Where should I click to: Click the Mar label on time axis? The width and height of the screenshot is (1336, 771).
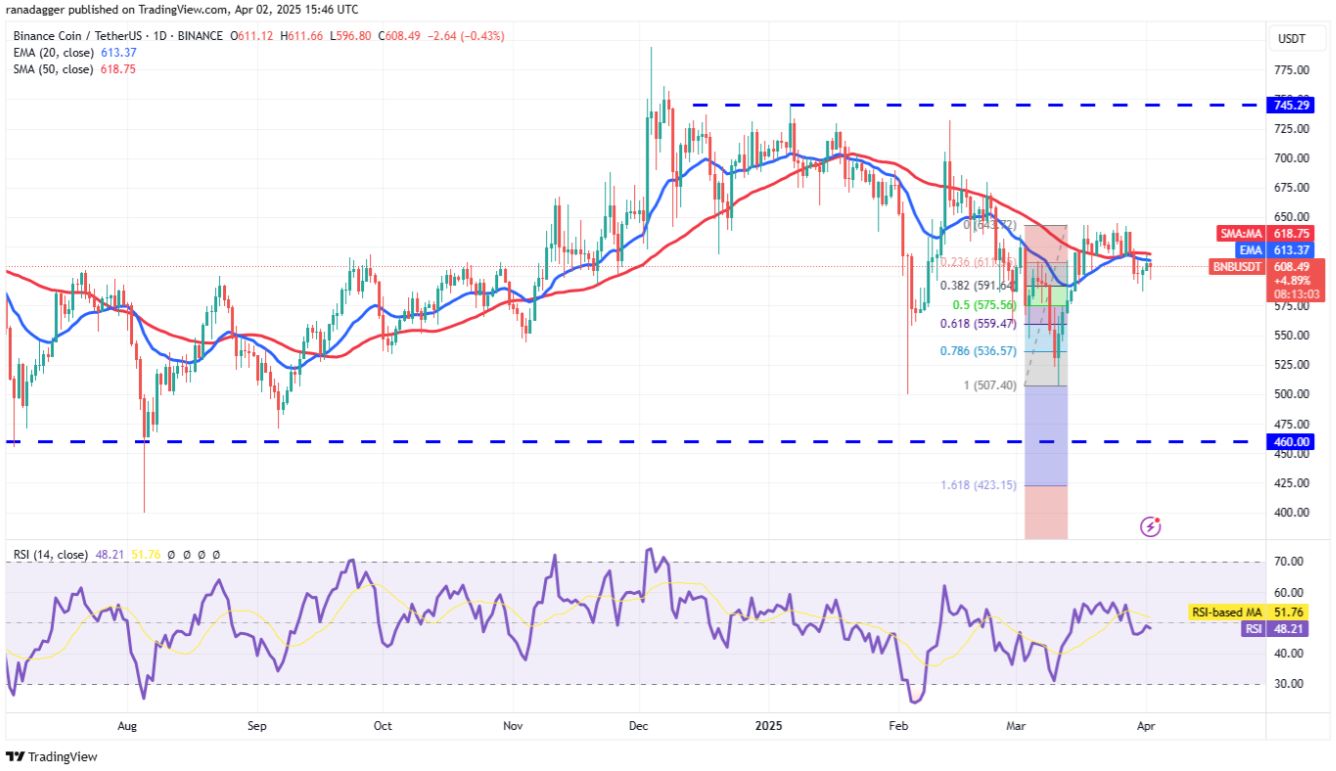(1018, 728)
